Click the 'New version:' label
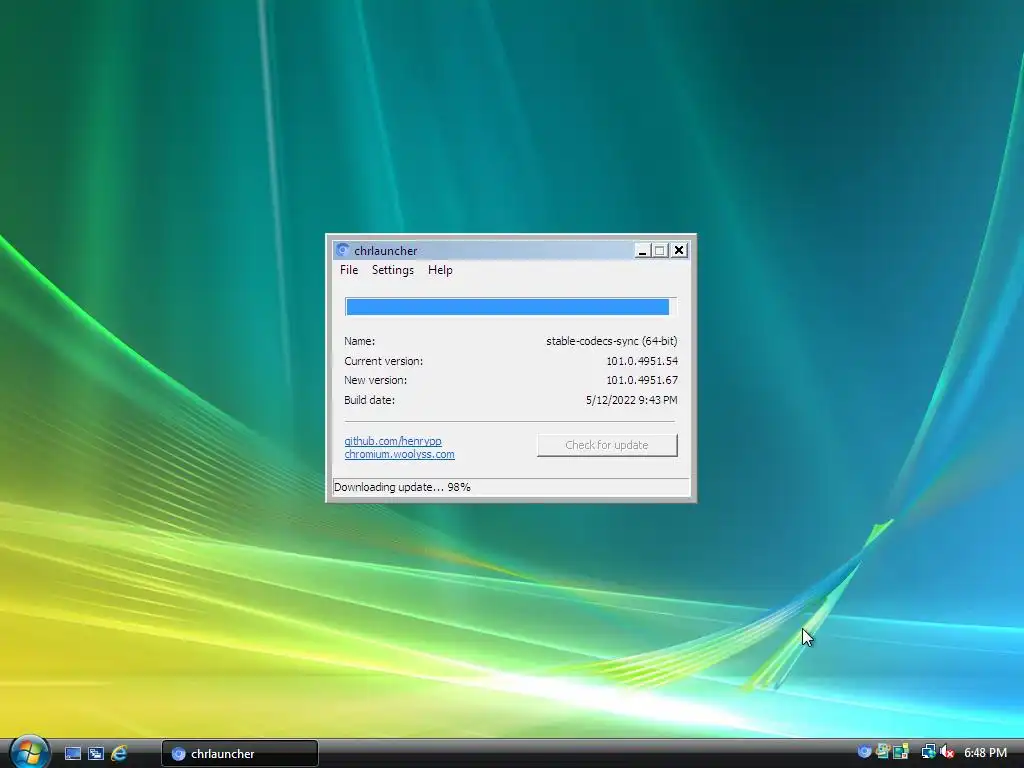 click(376, 380)
